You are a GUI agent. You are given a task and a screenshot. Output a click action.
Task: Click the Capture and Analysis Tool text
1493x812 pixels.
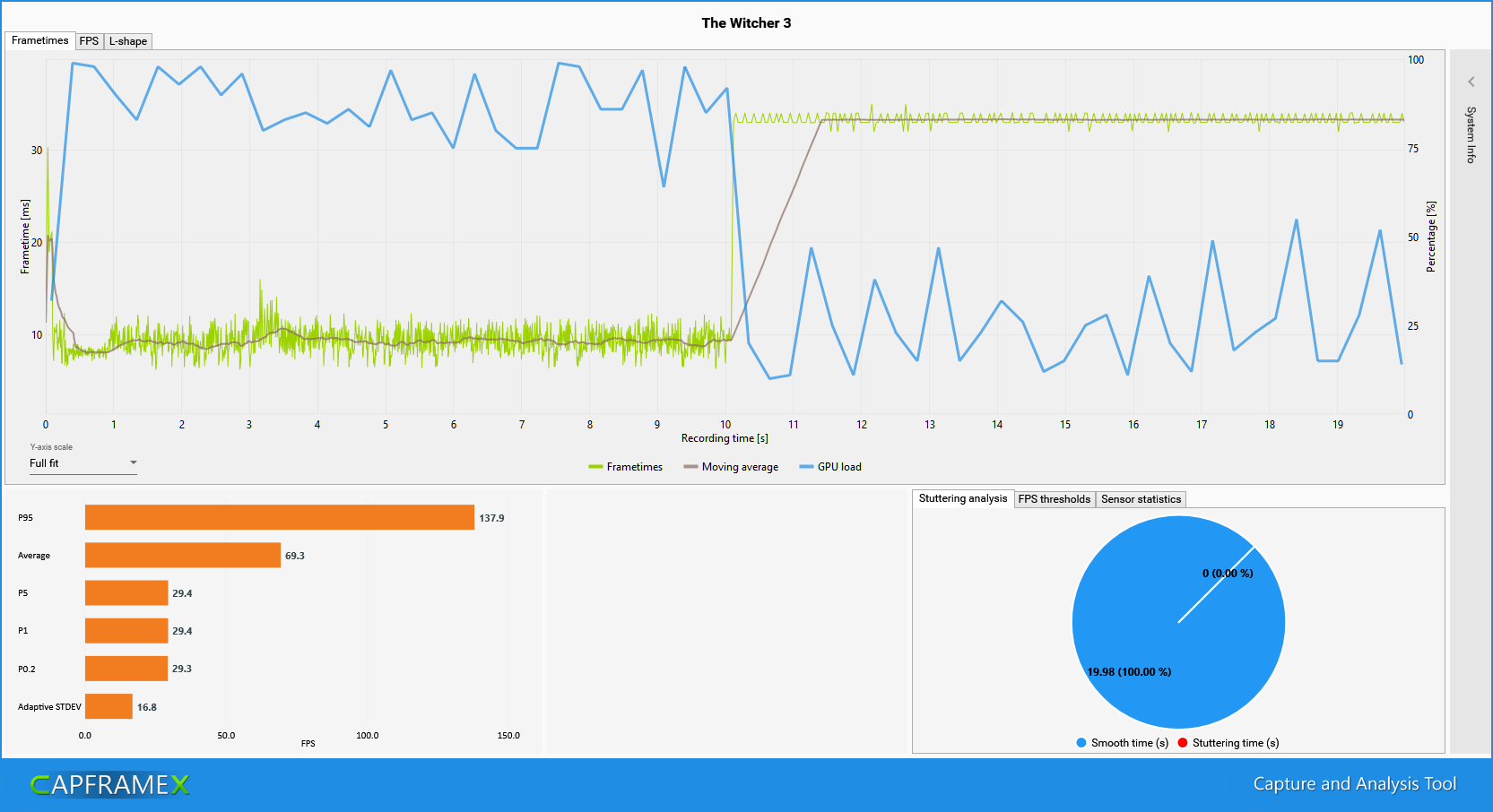coord(1354,783)
